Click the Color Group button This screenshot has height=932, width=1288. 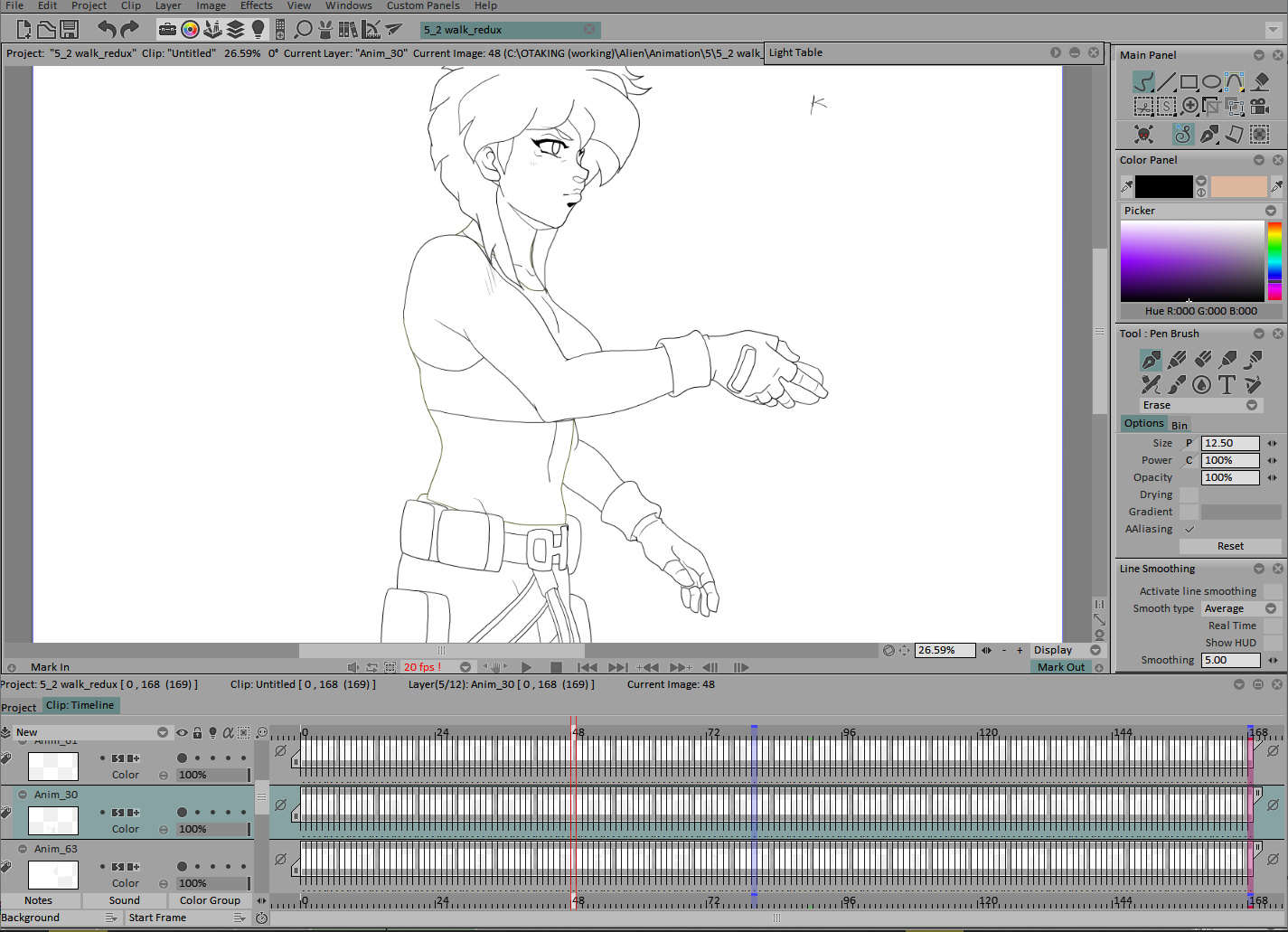(211, 900)
